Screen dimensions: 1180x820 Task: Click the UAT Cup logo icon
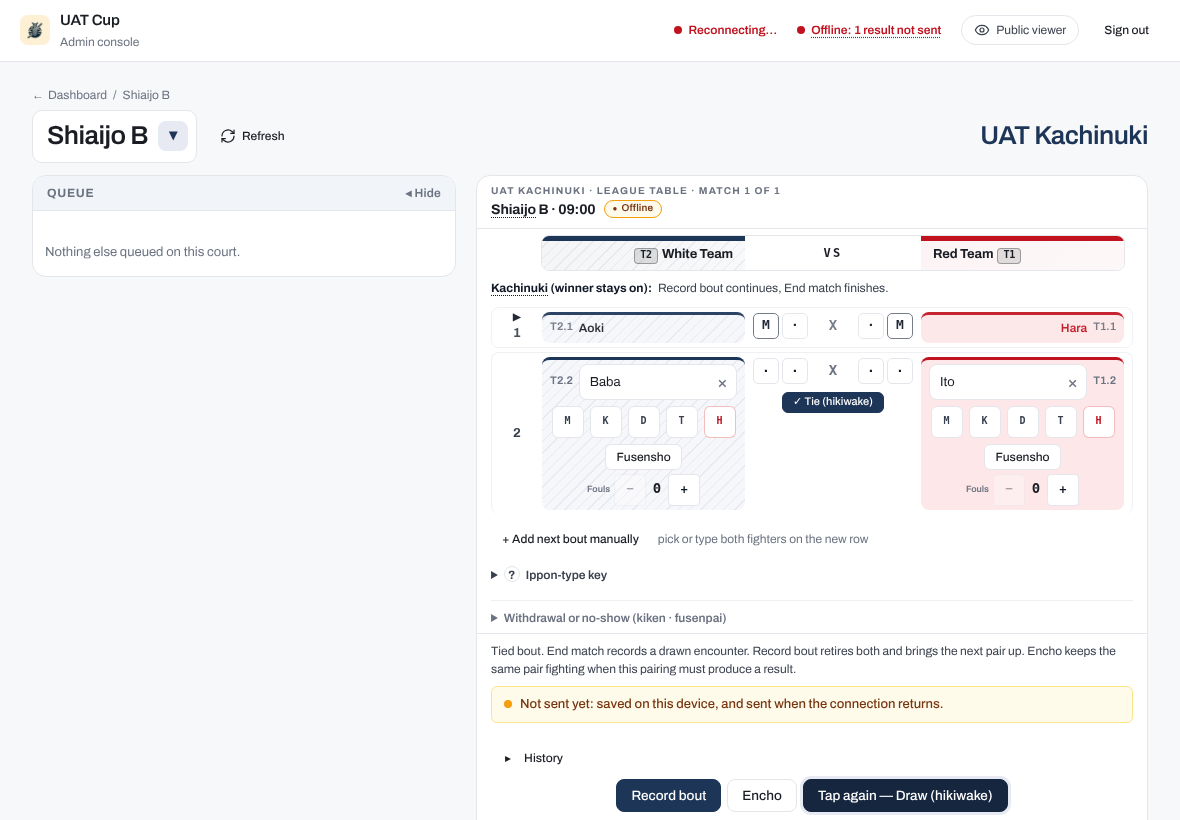[x=35, y=30]
